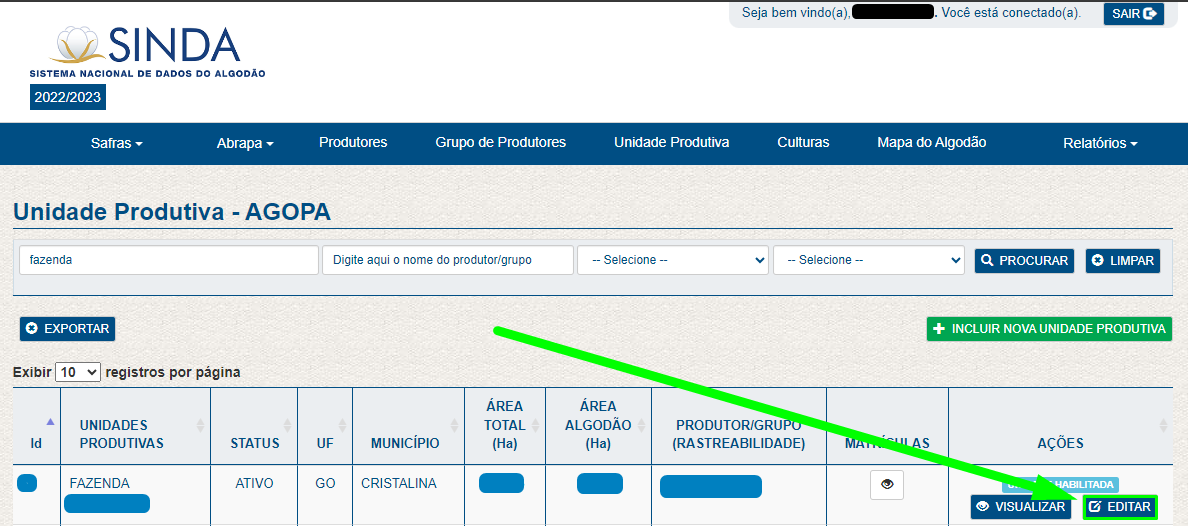Focus the produtor/grupo name input field
The width and height of the screenshot is (1188, 526).
[x=447, y=260]
